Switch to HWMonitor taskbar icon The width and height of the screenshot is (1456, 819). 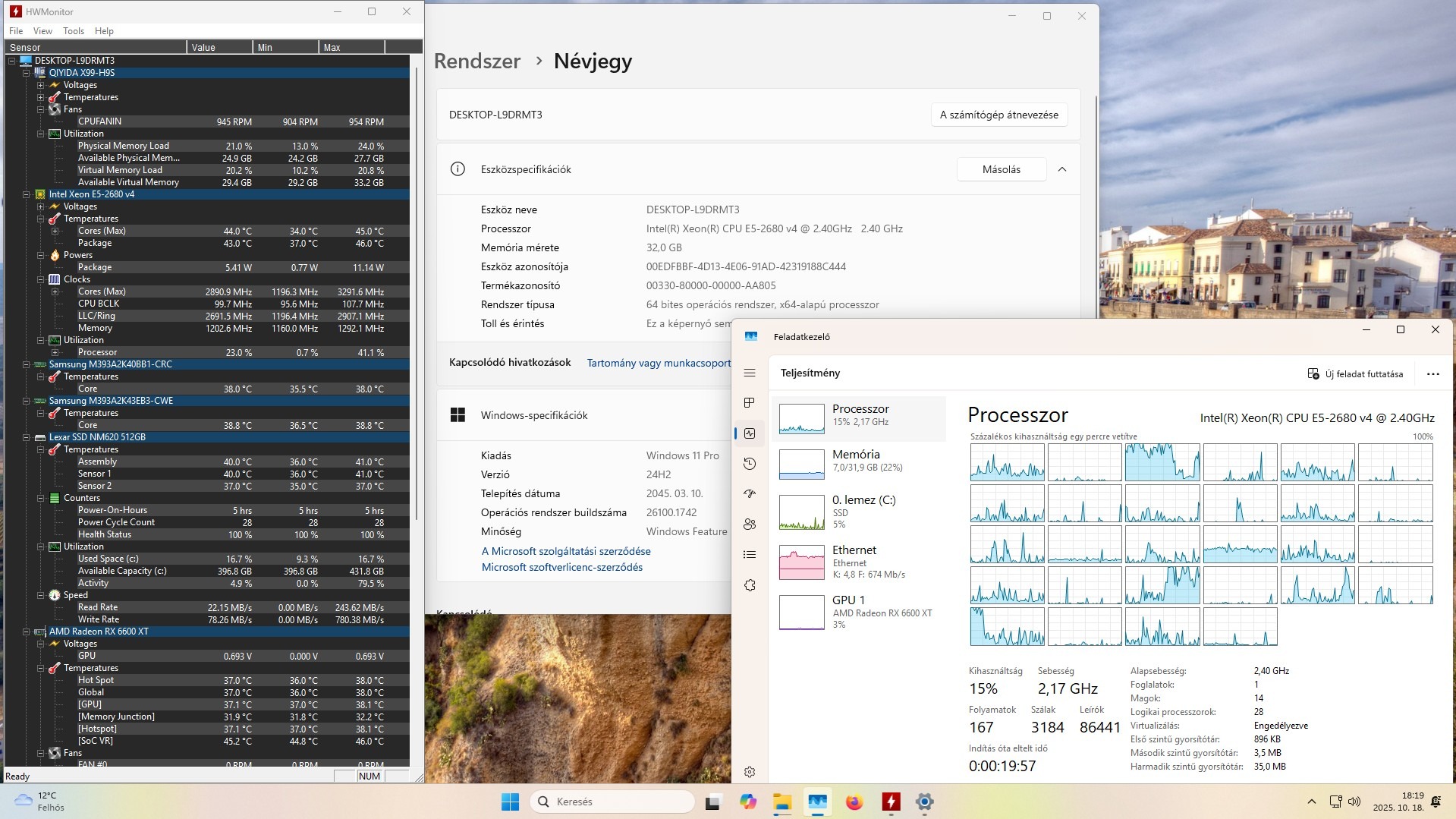click(891, 802)
